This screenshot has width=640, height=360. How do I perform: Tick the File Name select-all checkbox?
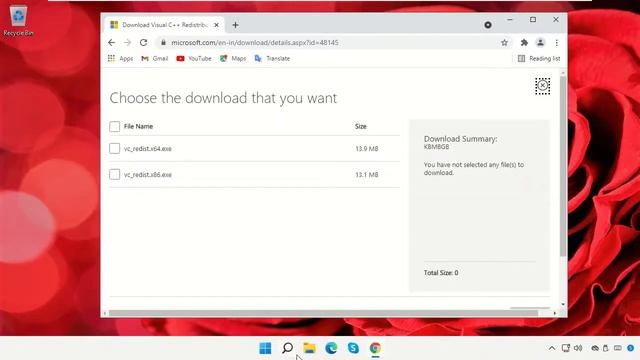115,127
